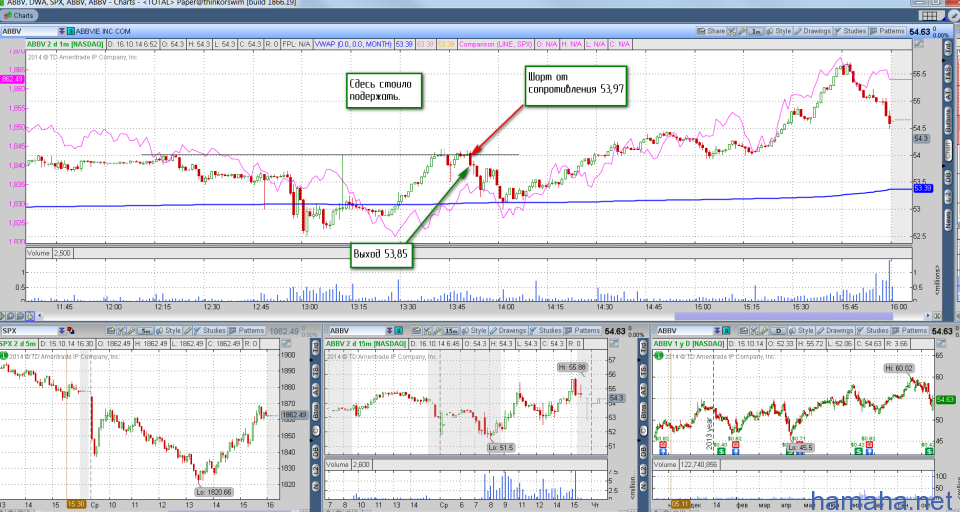
Task: Click the Volume 2,500 study label
Action: [x=49, y=253]
